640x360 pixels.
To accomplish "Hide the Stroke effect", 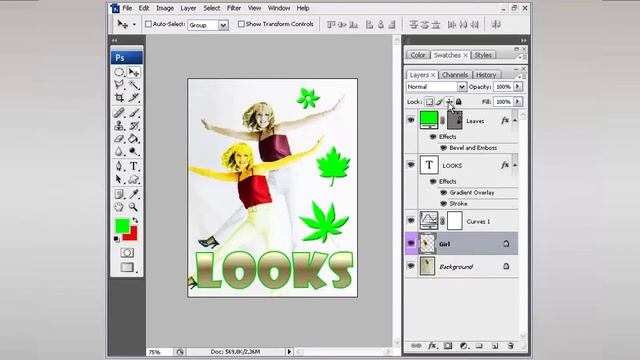I will 443,203.
